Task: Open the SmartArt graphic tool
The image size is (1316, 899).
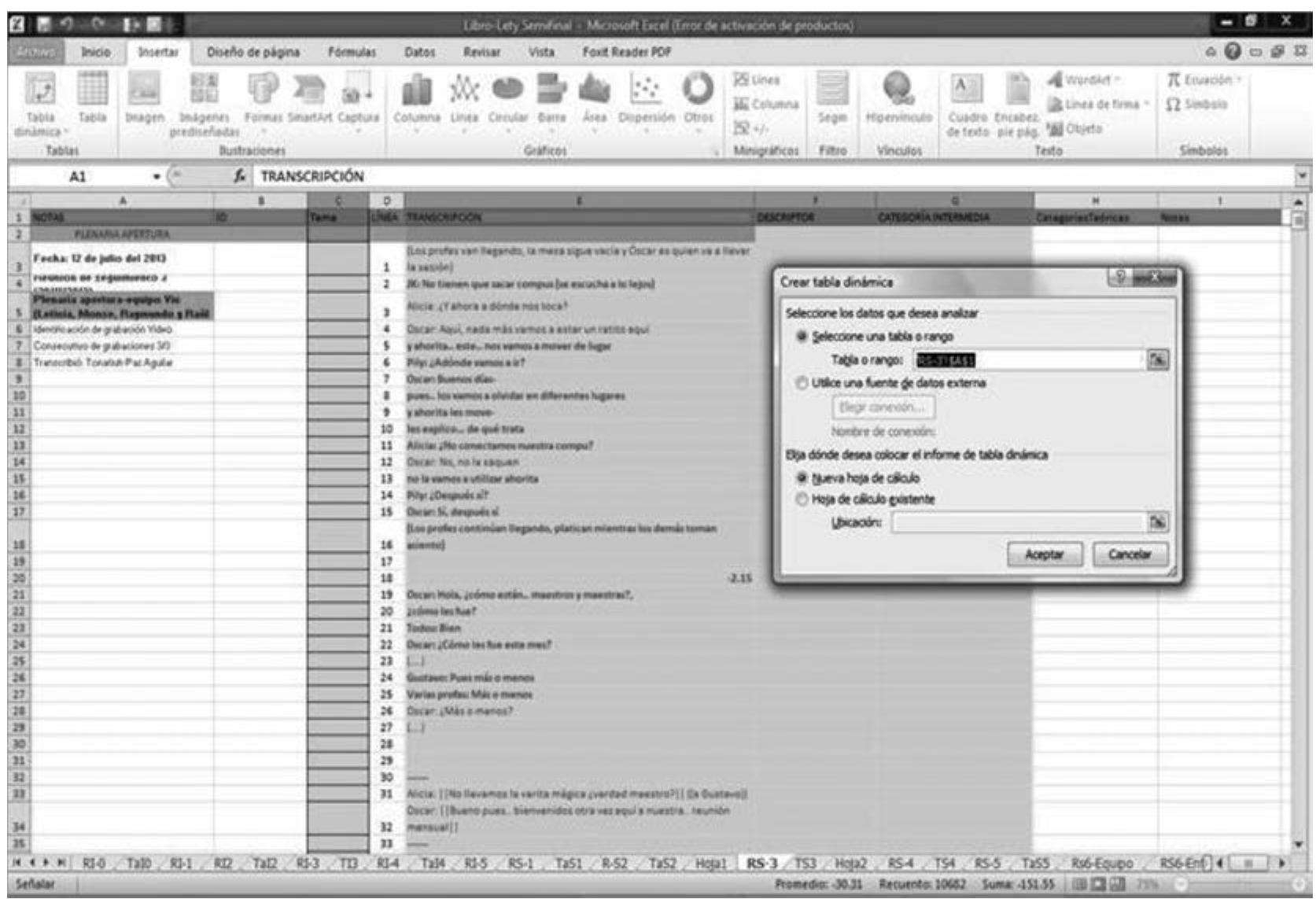Action: 309,94
